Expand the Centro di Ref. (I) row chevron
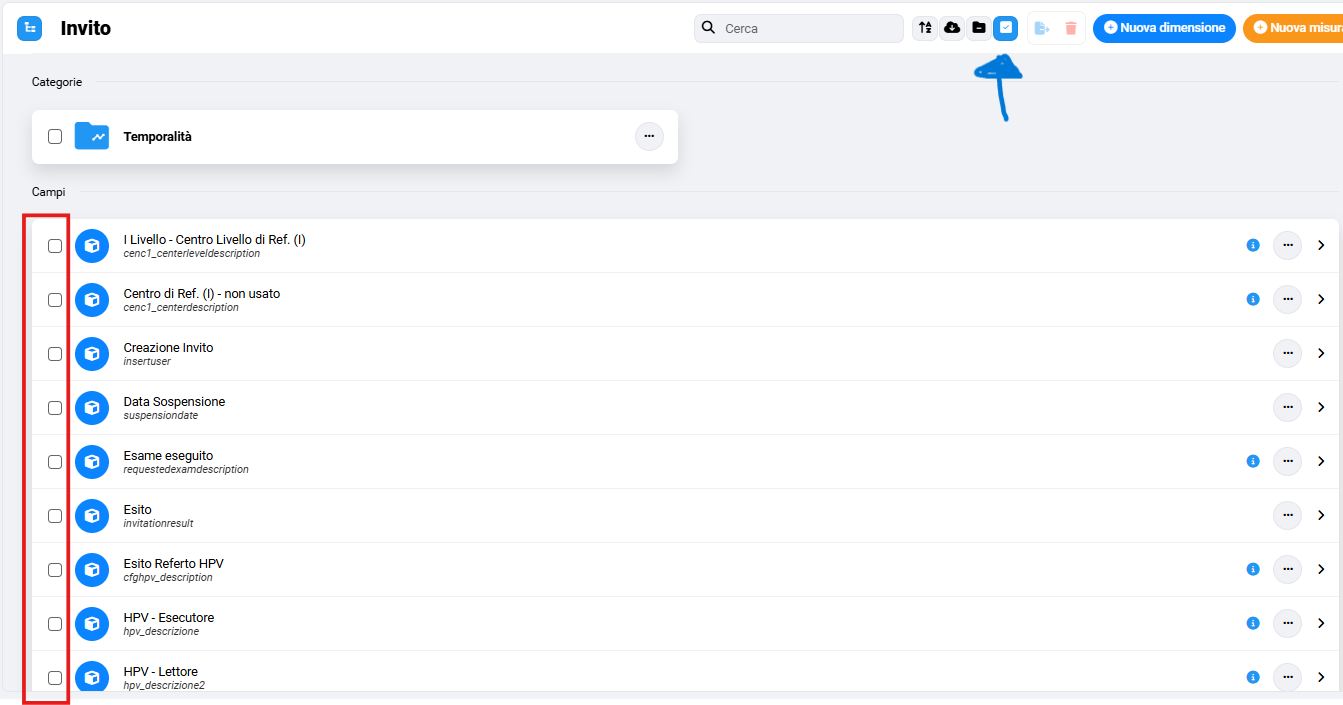This screenshot has width=1343, height=705. [1321, 299]
